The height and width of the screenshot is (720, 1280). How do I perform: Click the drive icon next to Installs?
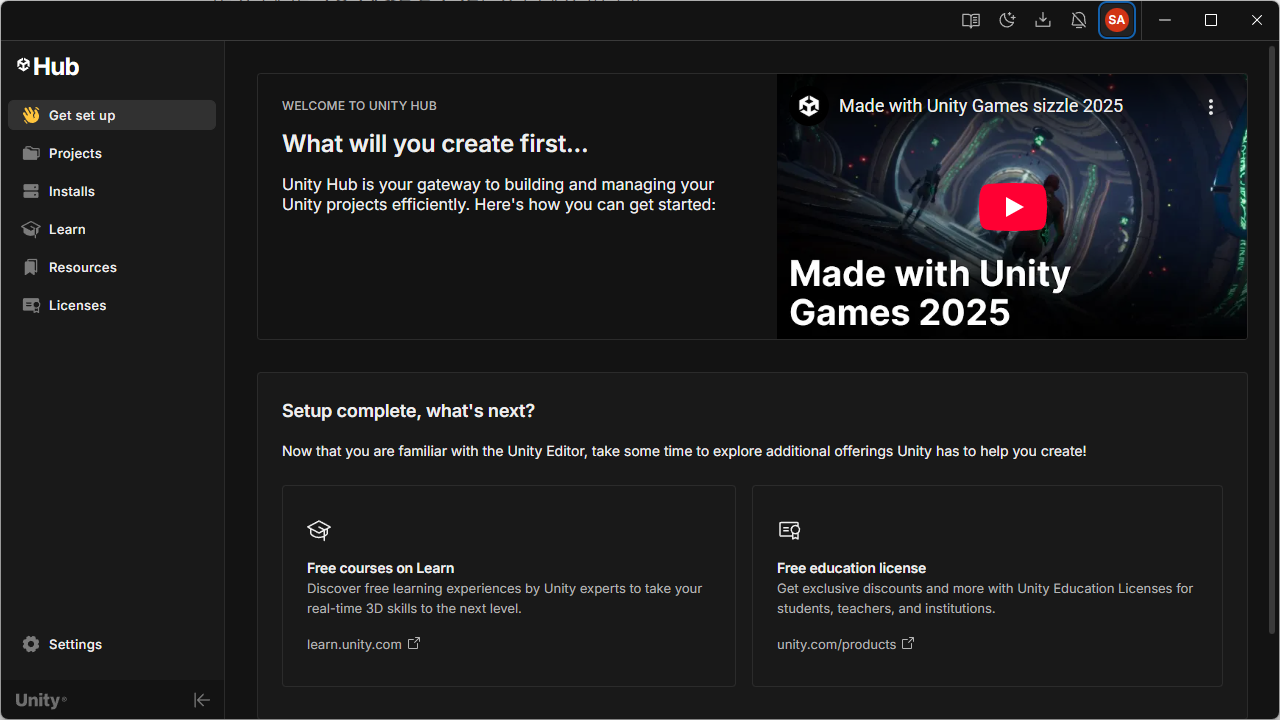31,191
